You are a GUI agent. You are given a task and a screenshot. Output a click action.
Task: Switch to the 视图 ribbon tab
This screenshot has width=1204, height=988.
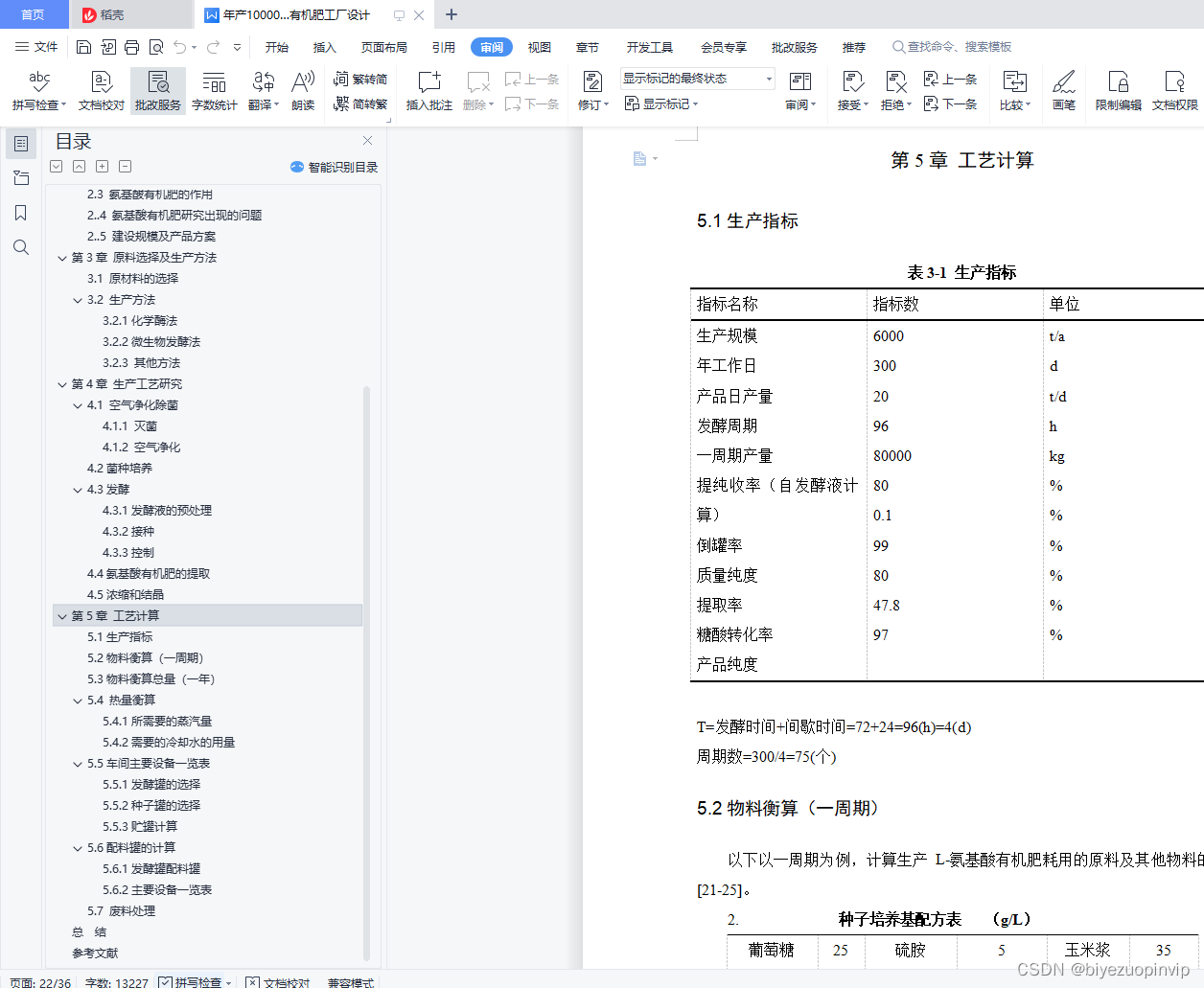tap(540, 47)
